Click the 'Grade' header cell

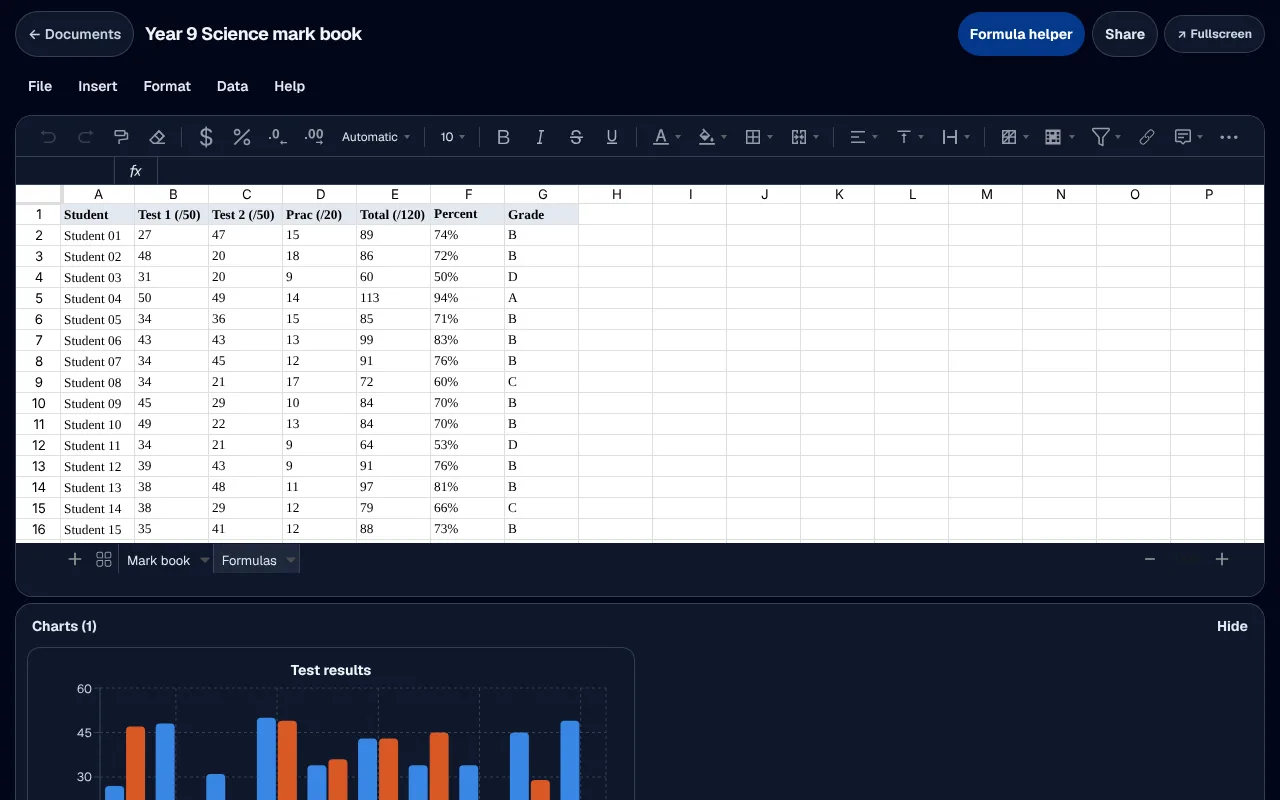click(x=542, y=214)
